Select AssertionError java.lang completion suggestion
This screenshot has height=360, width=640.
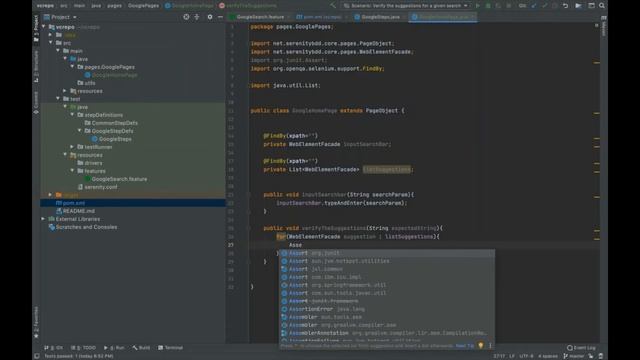coord(387,309)
